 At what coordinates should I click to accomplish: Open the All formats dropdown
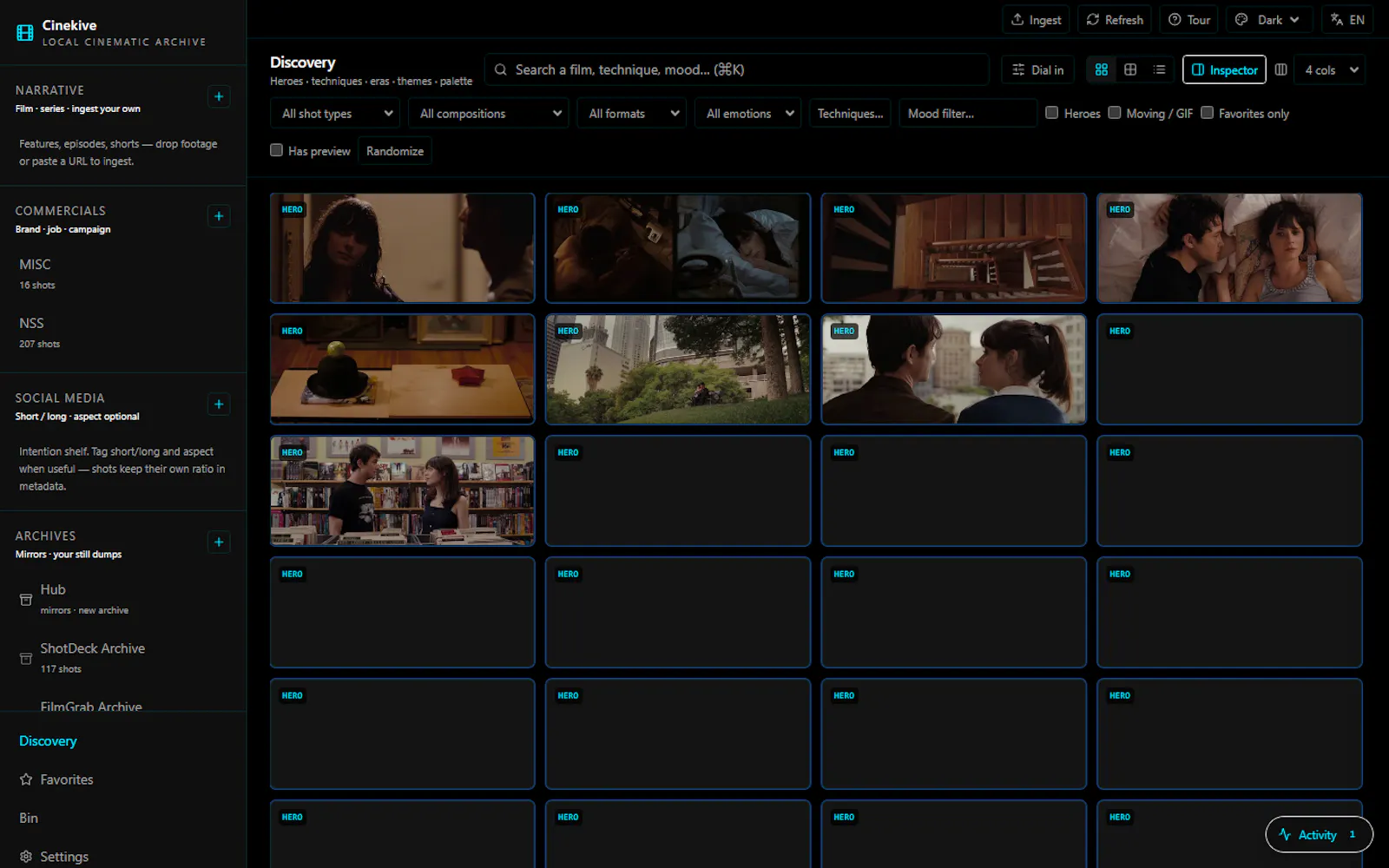(631, 114)
